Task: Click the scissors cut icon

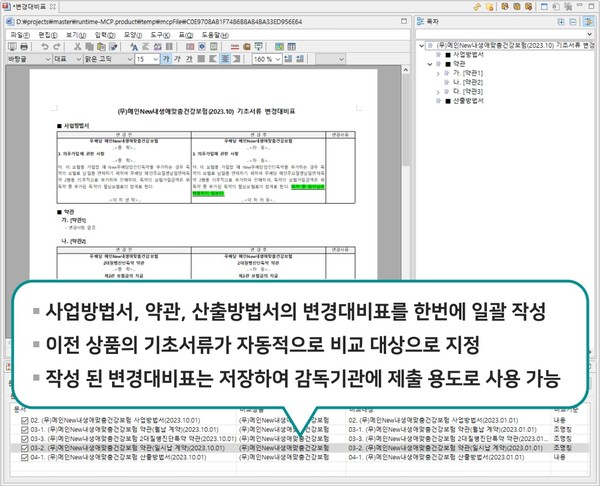Action: pyautogui.click(x=77, y=47)
